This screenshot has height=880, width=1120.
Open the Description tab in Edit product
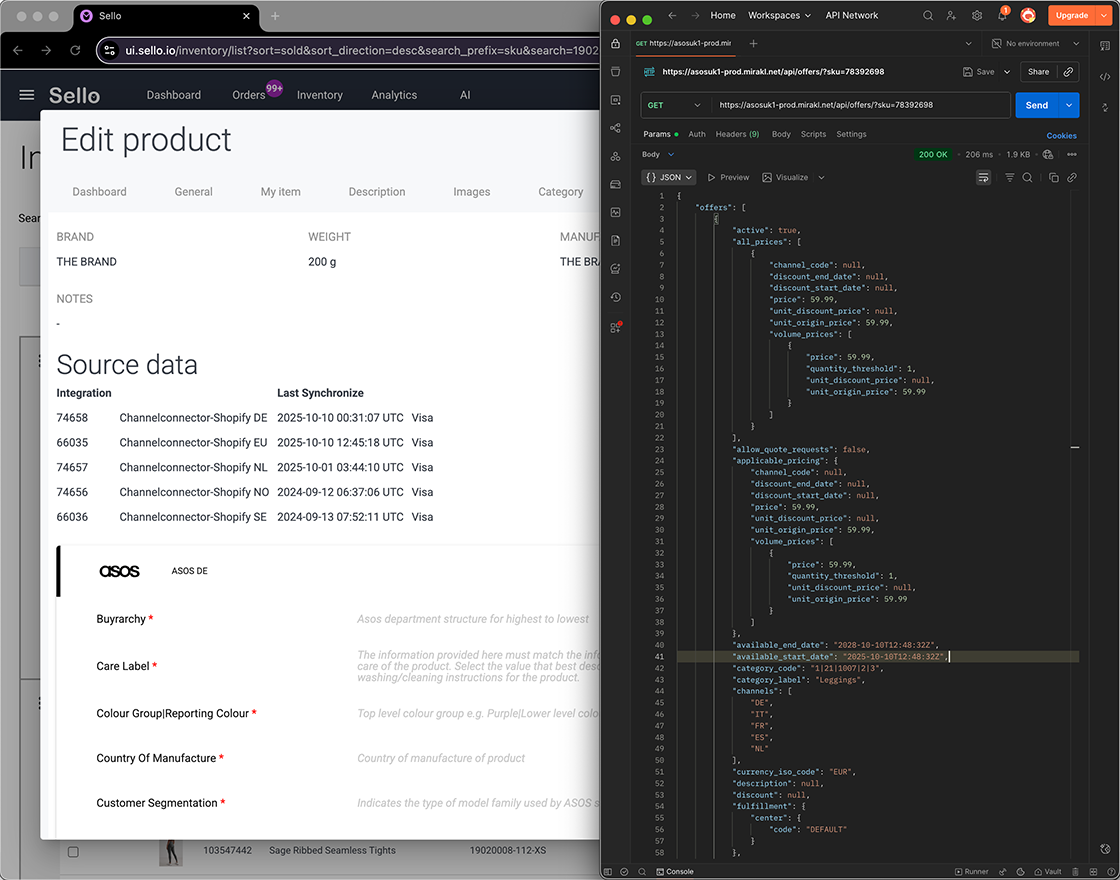(x=376, y=192)
